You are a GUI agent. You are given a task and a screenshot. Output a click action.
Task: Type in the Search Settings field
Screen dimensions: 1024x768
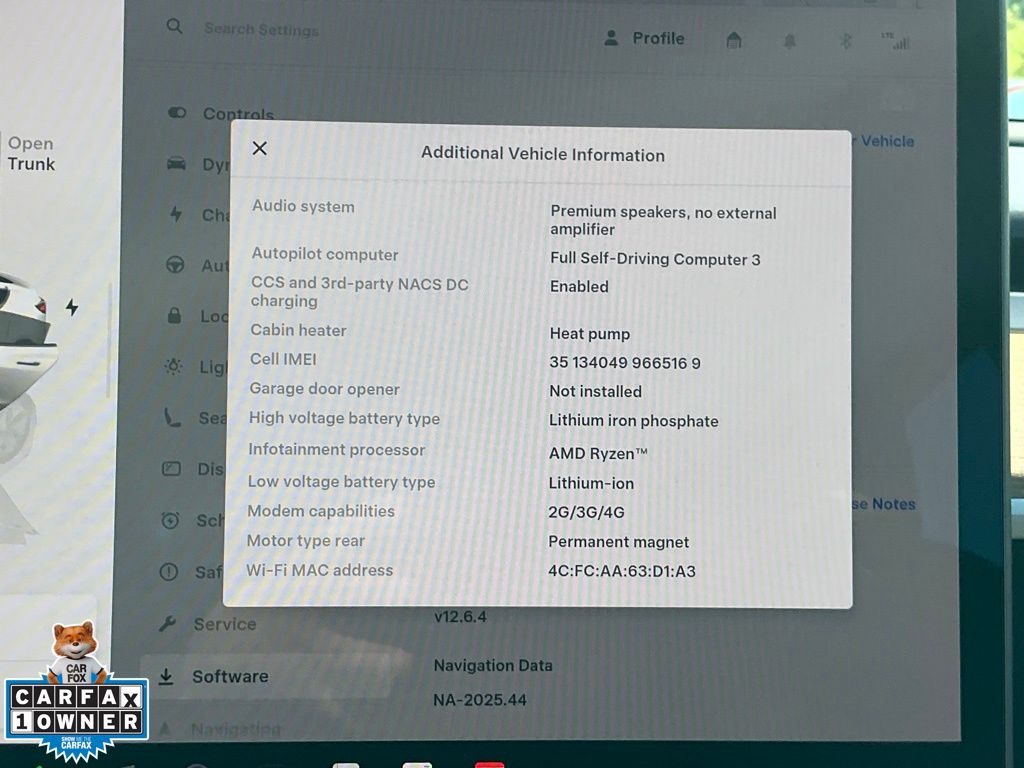[x=262, y=29]
